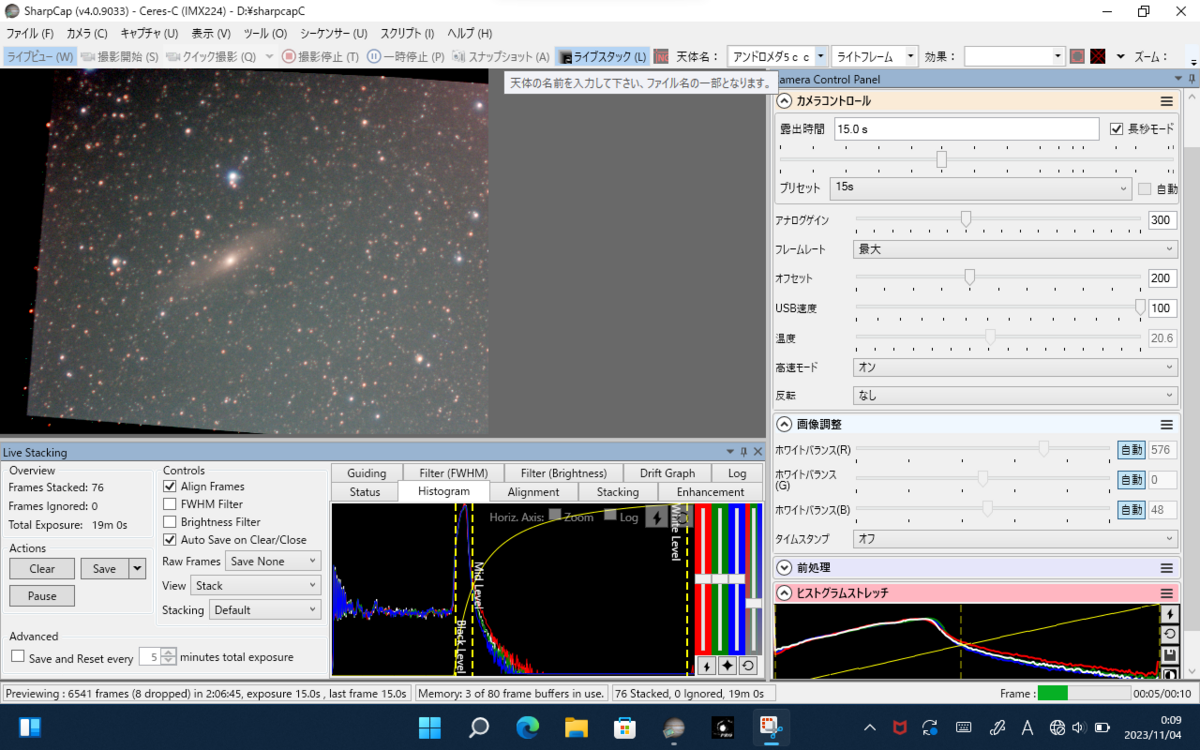Click the Windows search magnifier icon

479,726
